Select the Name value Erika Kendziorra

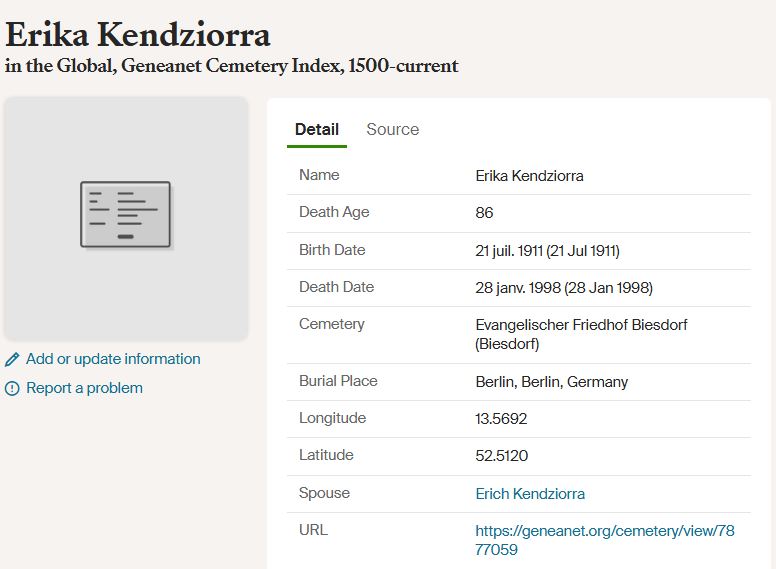pyautogui.click(x=529, y=176)
